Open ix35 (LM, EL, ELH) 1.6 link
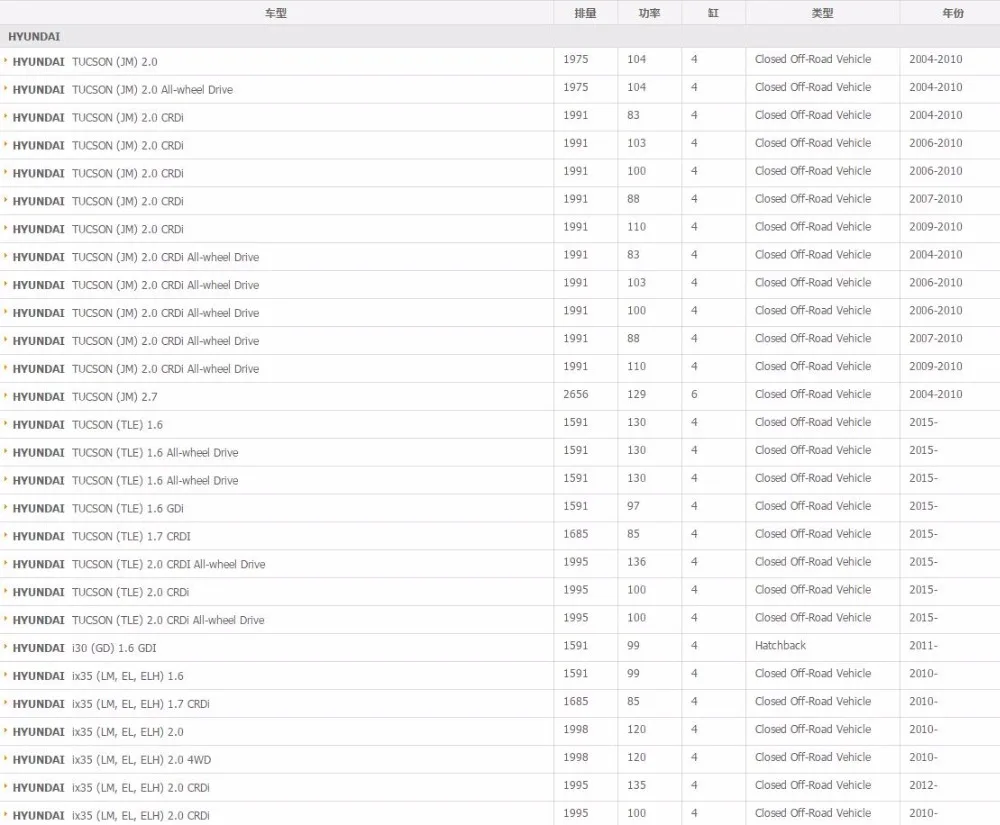Image resolution: width=1000 pixels, height=825 pixels. [98, 676]
